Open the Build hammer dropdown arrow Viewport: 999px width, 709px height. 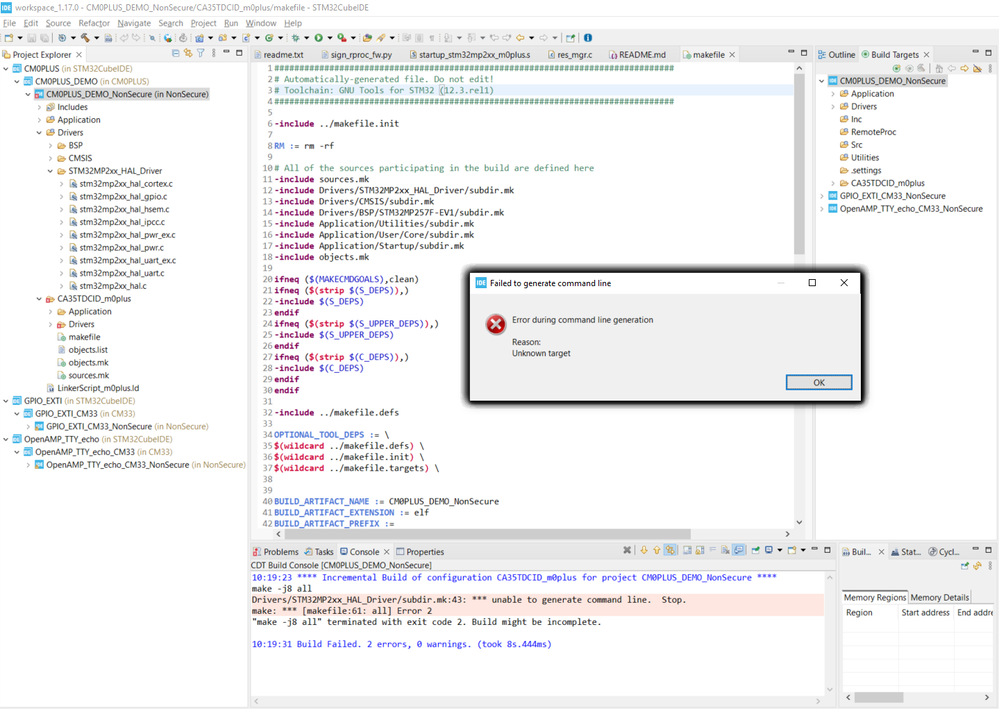[96, 38]
